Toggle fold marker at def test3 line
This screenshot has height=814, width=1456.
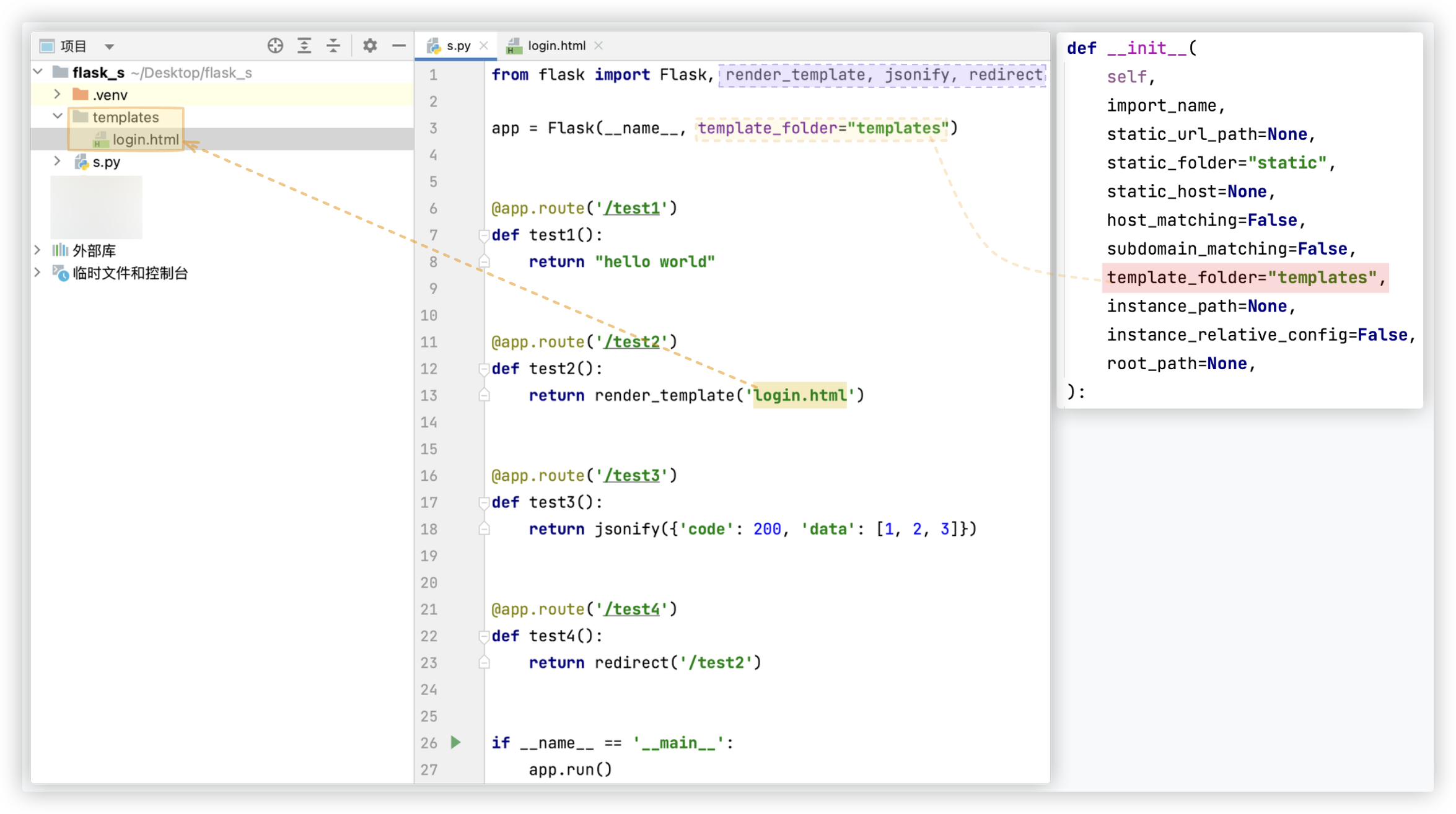point(484,502)
